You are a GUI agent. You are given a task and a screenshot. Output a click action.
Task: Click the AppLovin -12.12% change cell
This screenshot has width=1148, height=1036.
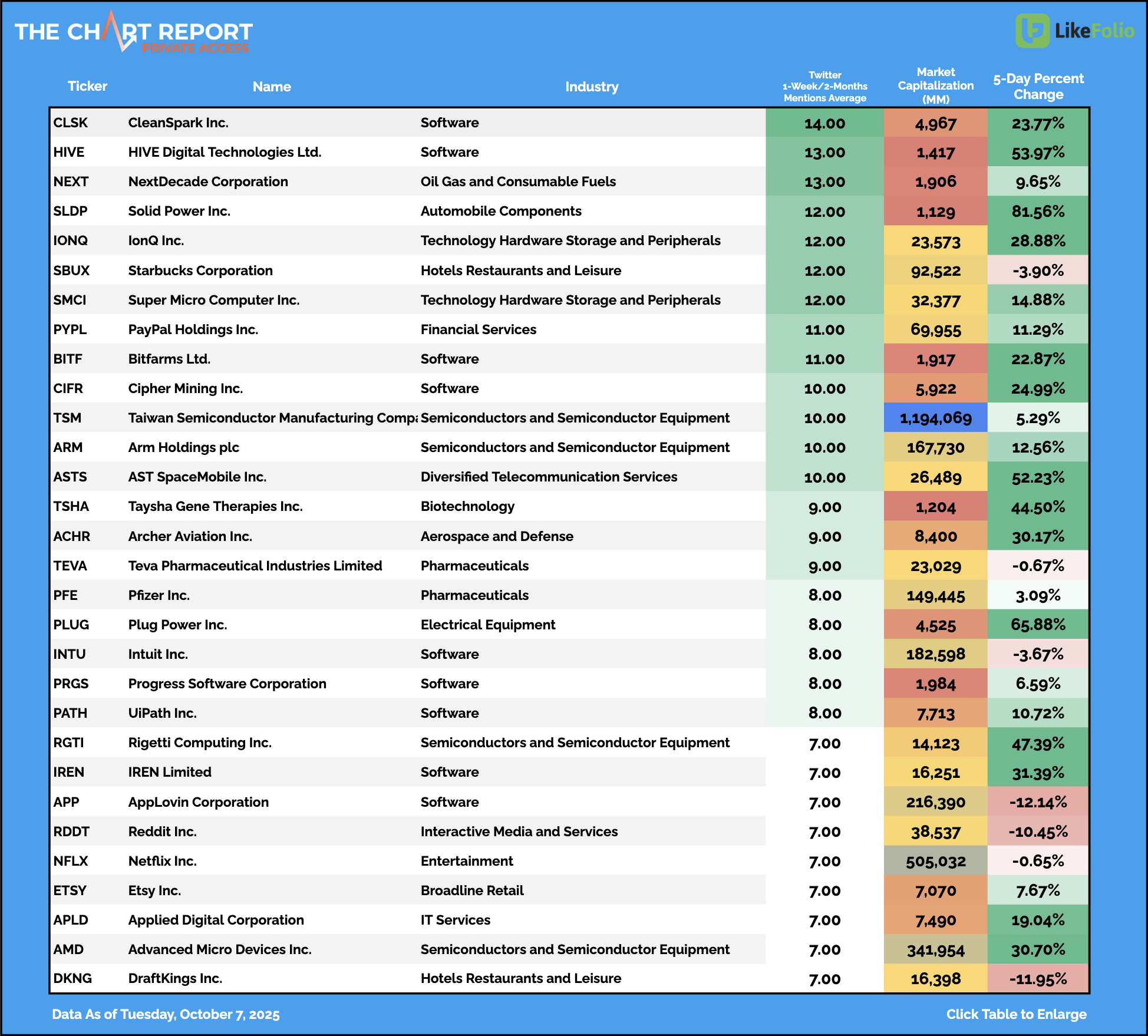(1038, 802)
